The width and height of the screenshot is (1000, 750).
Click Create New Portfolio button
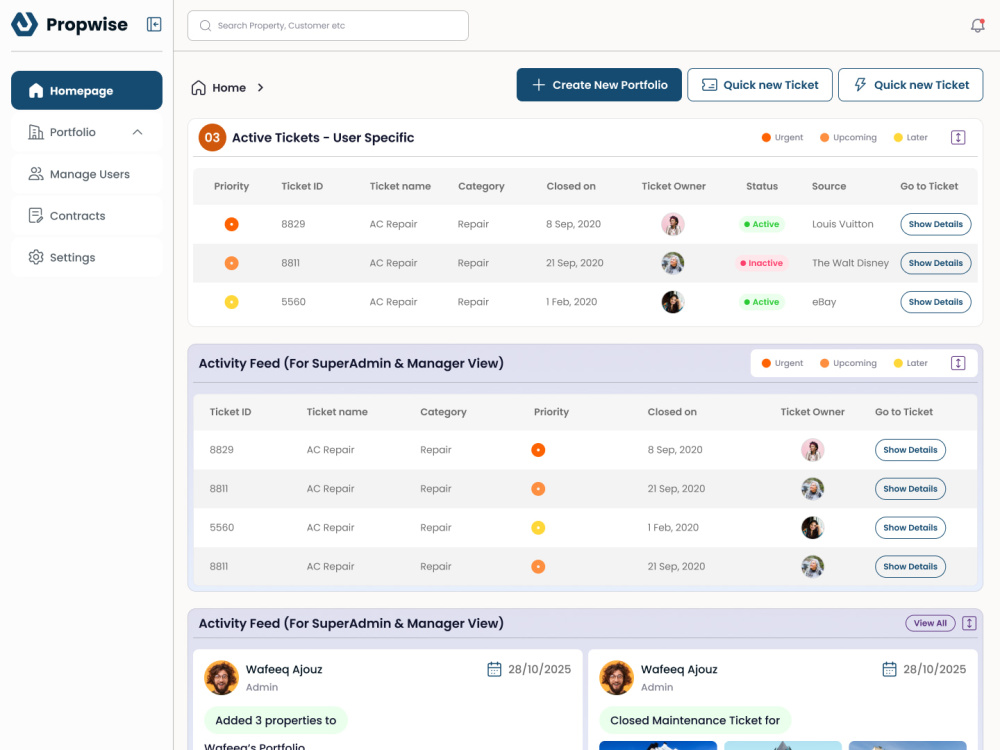[599, 85]
